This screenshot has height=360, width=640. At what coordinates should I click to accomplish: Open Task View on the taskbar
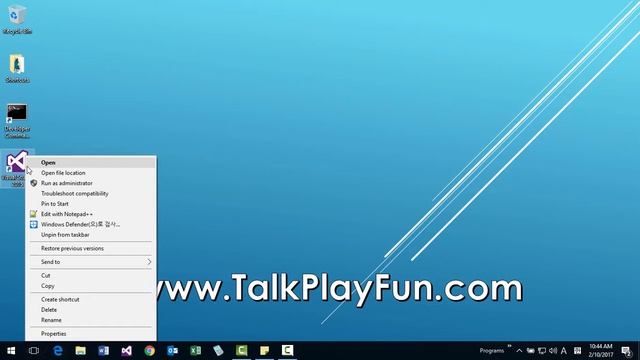coord(34,351)
